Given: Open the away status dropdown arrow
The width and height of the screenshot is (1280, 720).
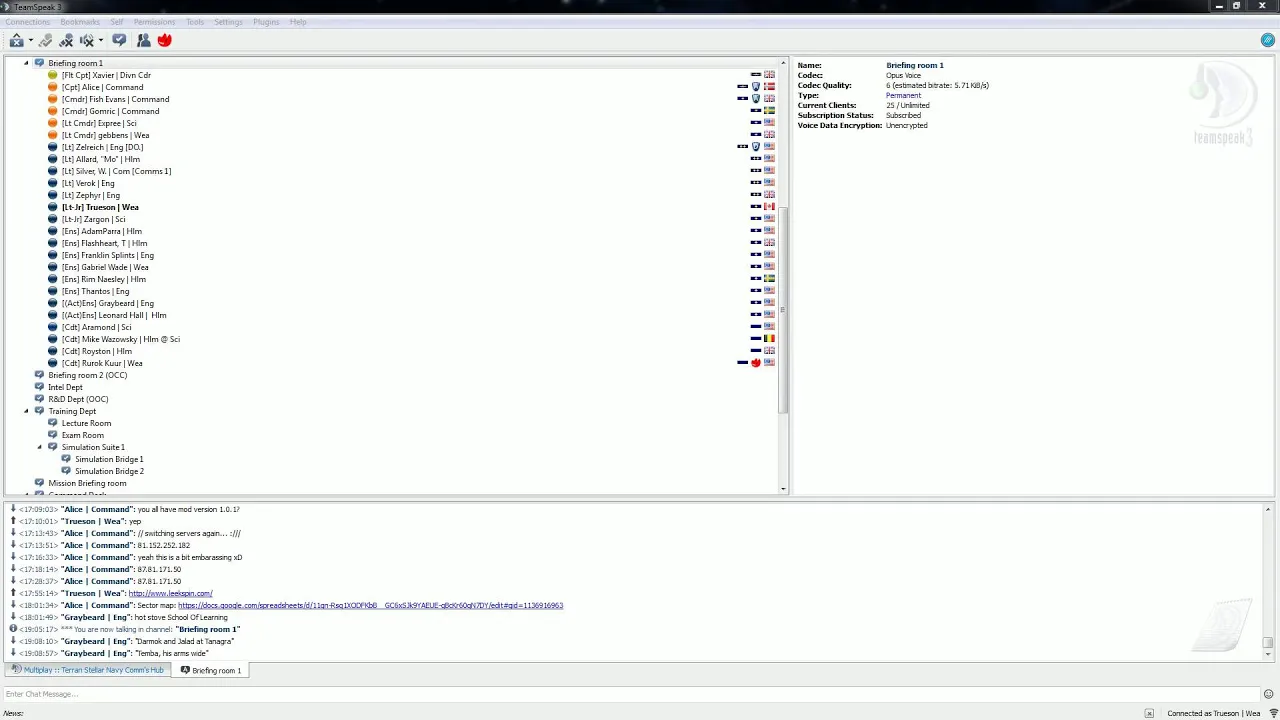Looking at the screenshot, I should tap(31, 41).
